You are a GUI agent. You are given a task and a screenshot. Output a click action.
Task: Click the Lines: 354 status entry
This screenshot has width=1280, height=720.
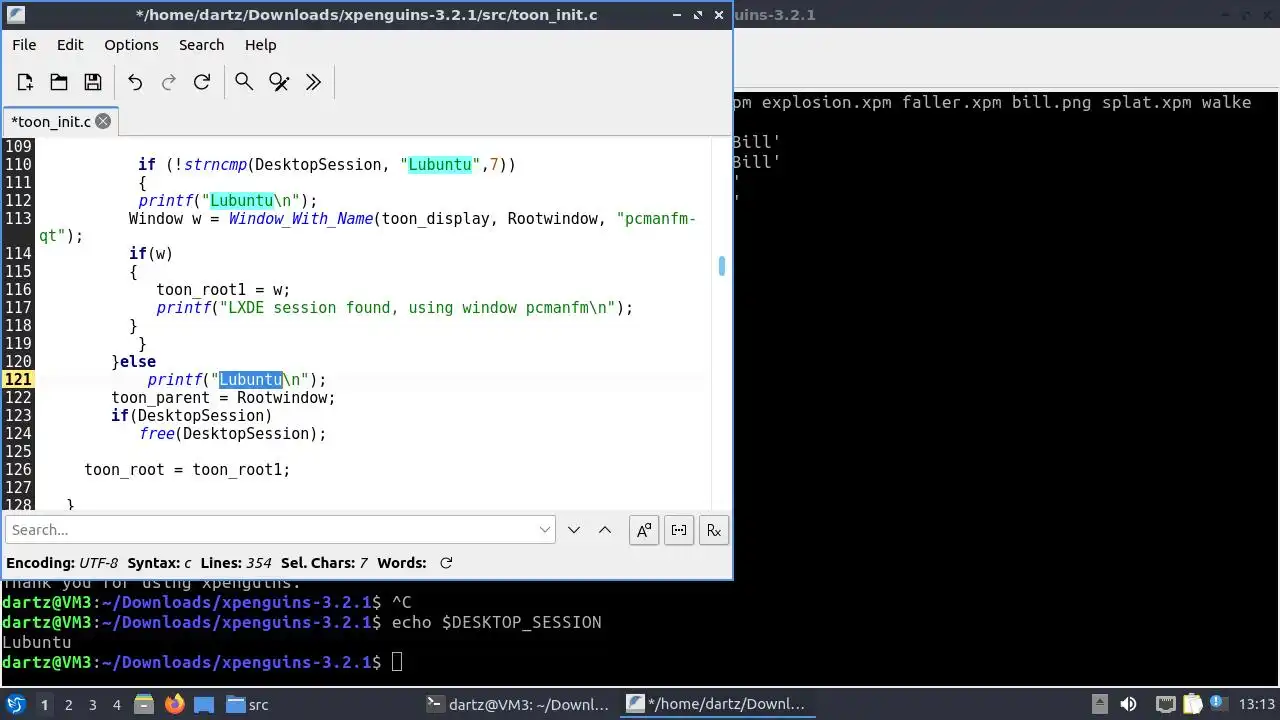[x=236, y=563]
